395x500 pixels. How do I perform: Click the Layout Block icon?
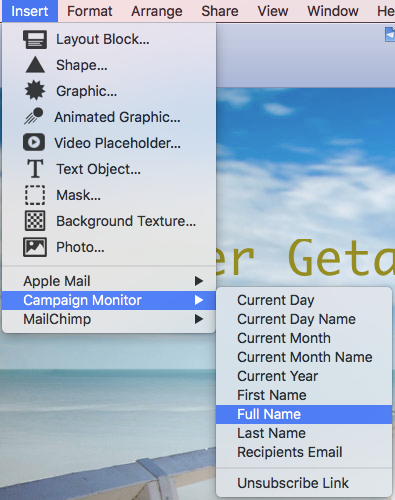[35, 39]
